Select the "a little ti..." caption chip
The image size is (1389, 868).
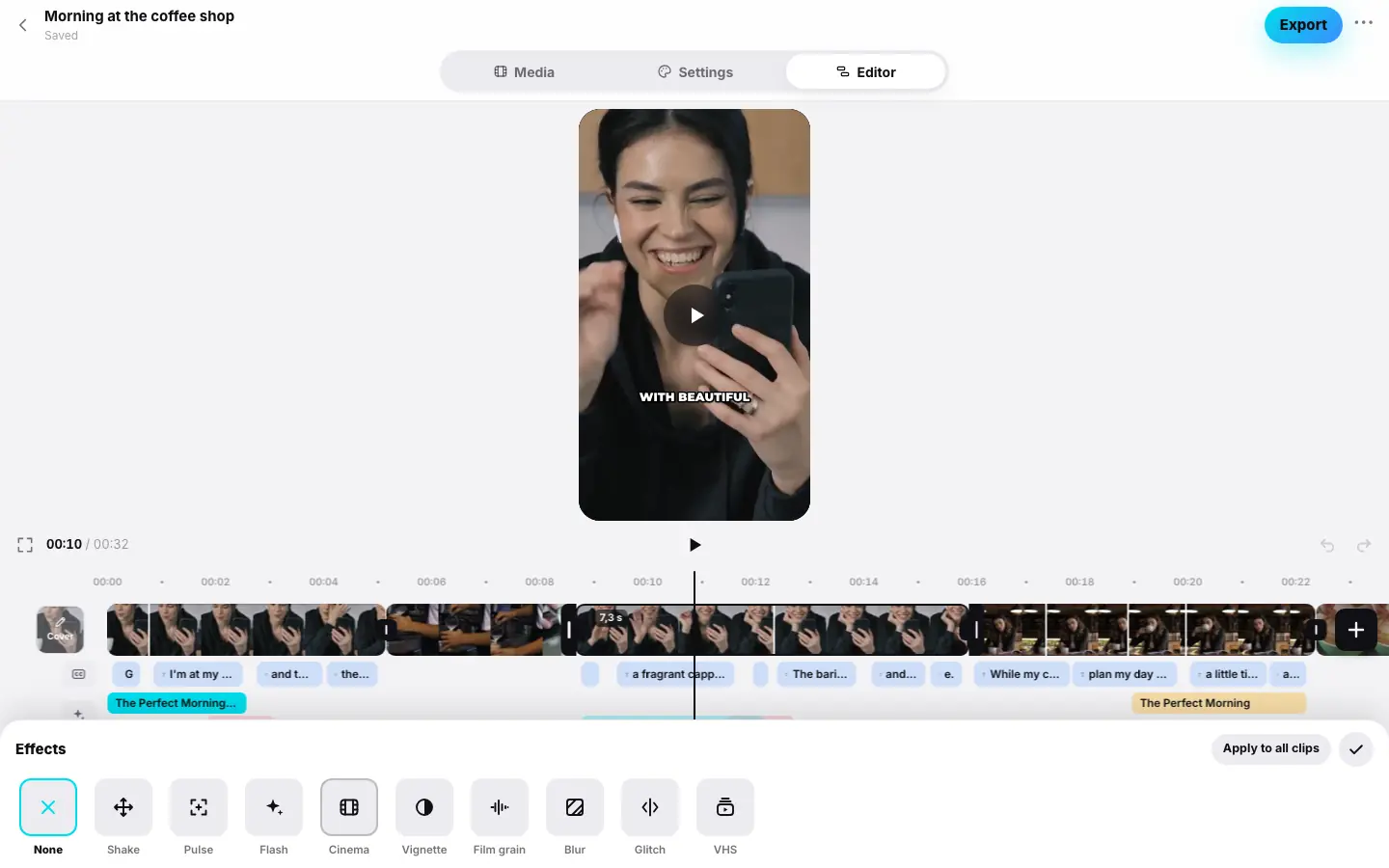coord(1228,674)
